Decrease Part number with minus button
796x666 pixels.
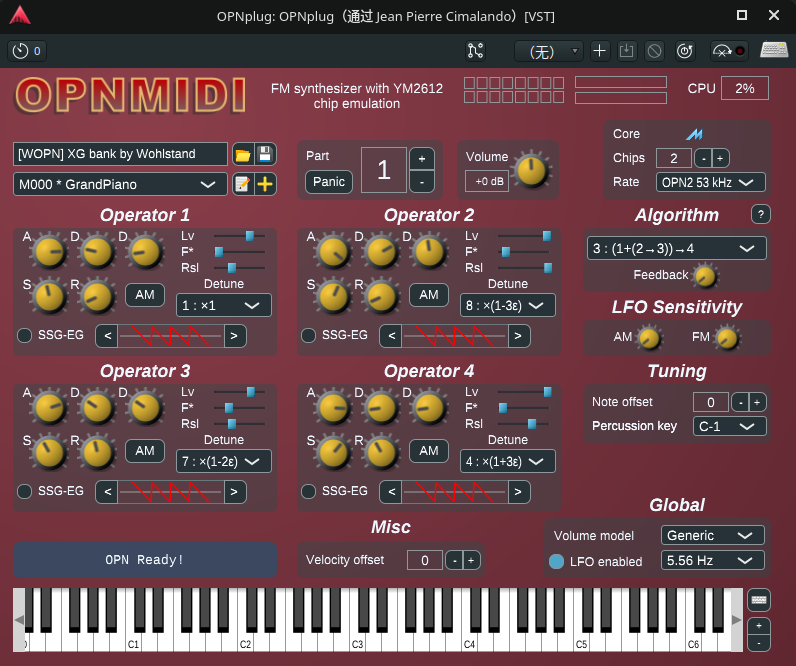(x=422, y=182)
